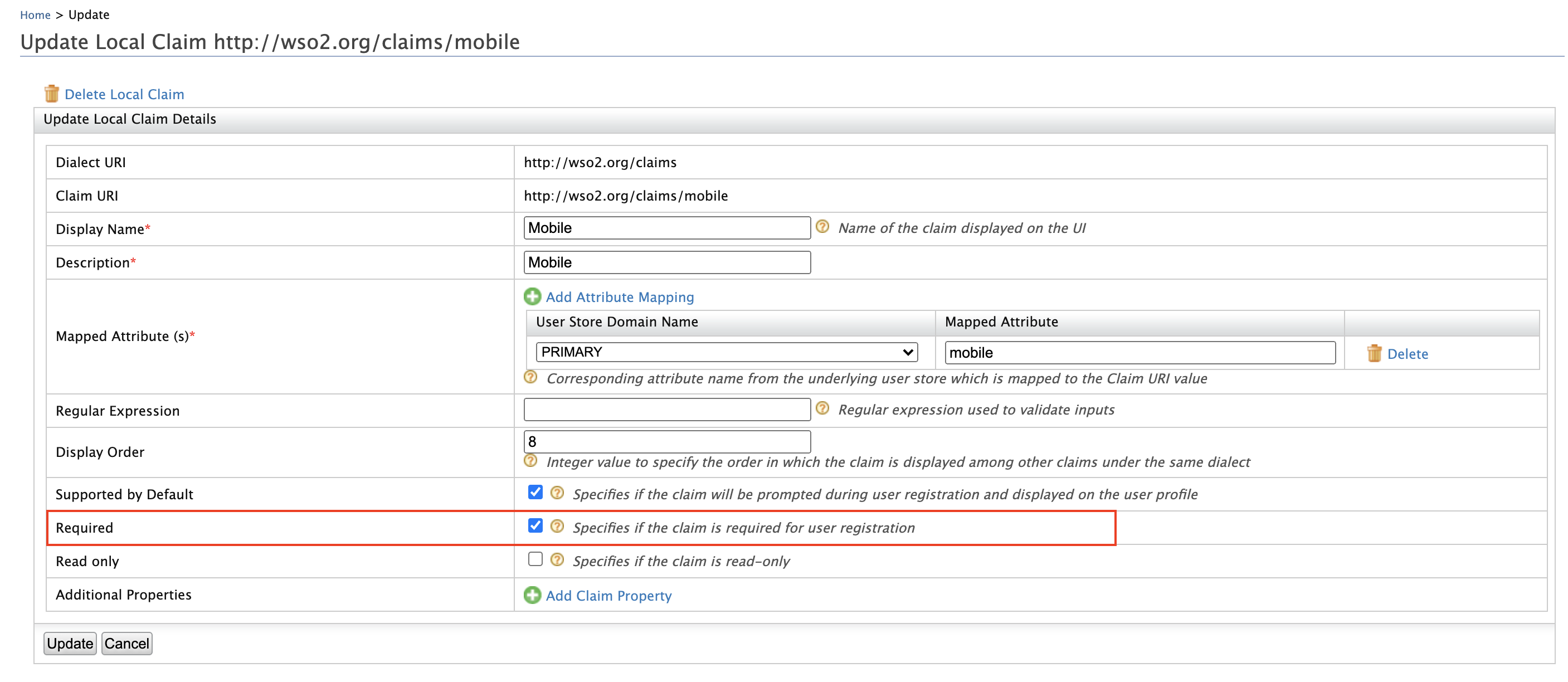
Task: Click the Mapped Attribute (s) row label
Action: [x=125, y=336]
